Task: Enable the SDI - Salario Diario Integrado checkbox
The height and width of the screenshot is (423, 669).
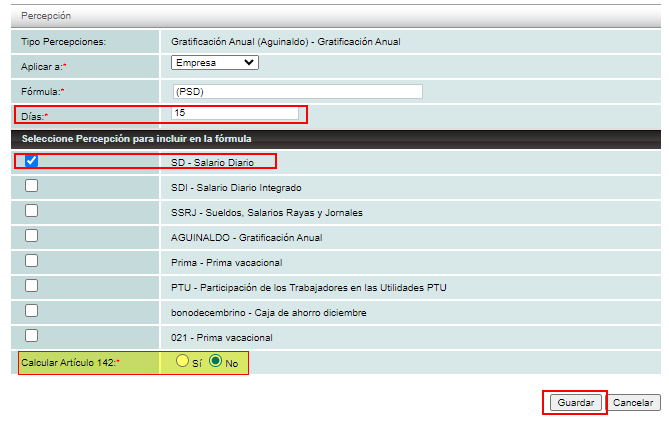Action: [x=32, y=186]
